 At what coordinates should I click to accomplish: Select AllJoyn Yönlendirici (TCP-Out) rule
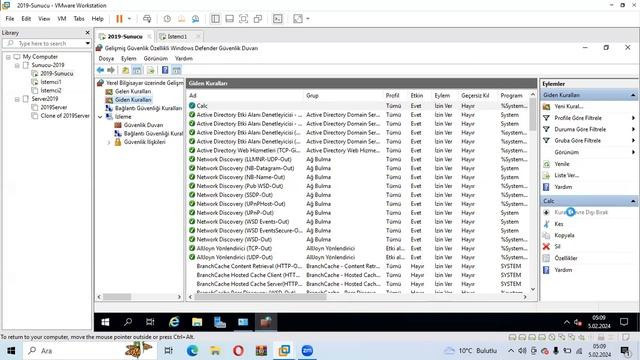358,248
